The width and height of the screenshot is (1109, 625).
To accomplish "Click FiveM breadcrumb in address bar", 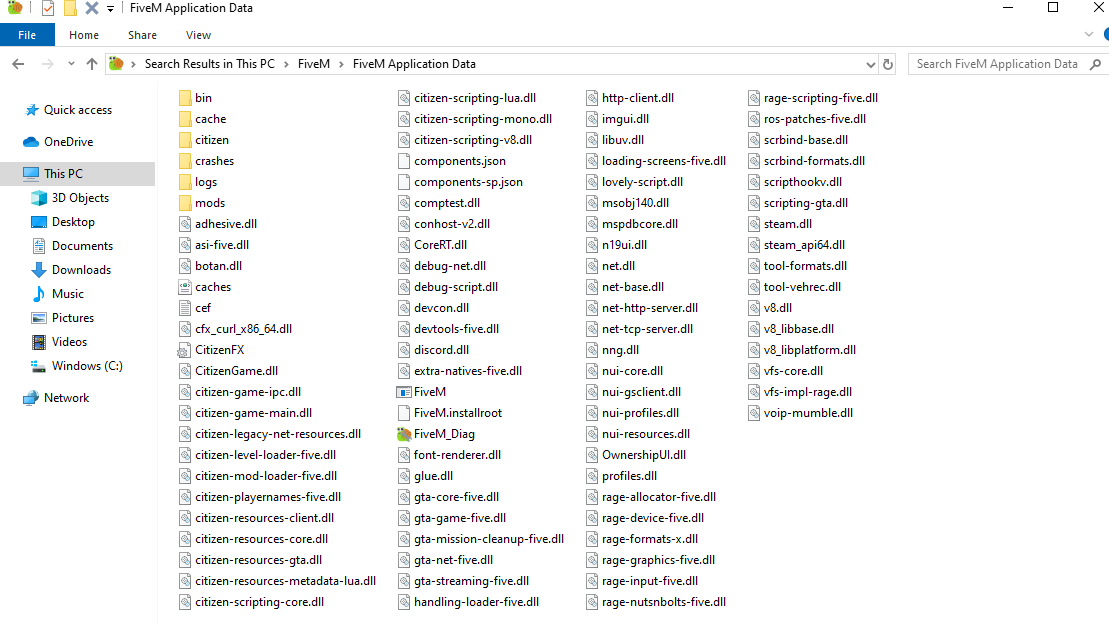I will point(313,64).
